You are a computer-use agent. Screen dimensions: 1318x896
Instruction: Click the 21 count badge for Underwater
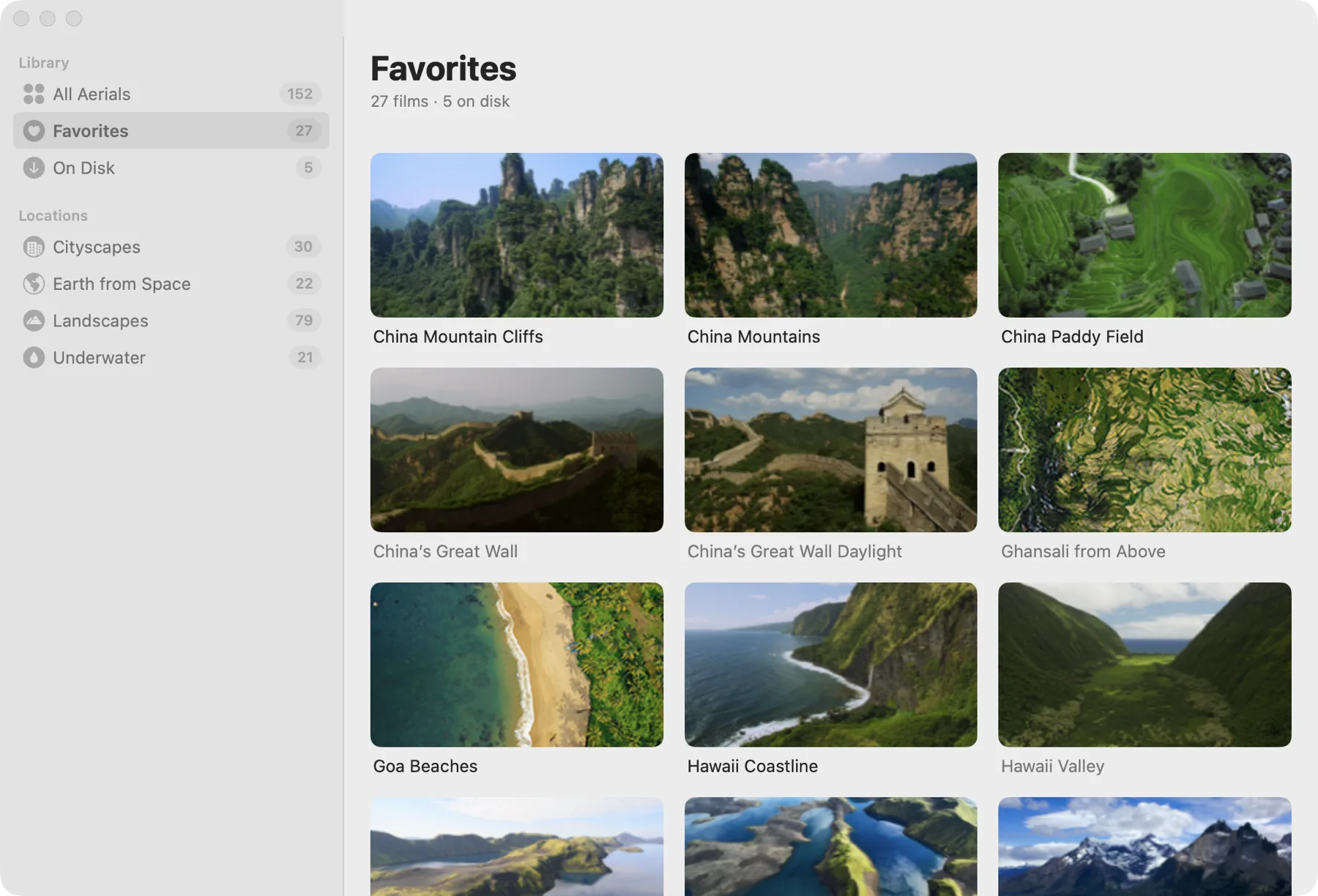(x=305, y=357)
